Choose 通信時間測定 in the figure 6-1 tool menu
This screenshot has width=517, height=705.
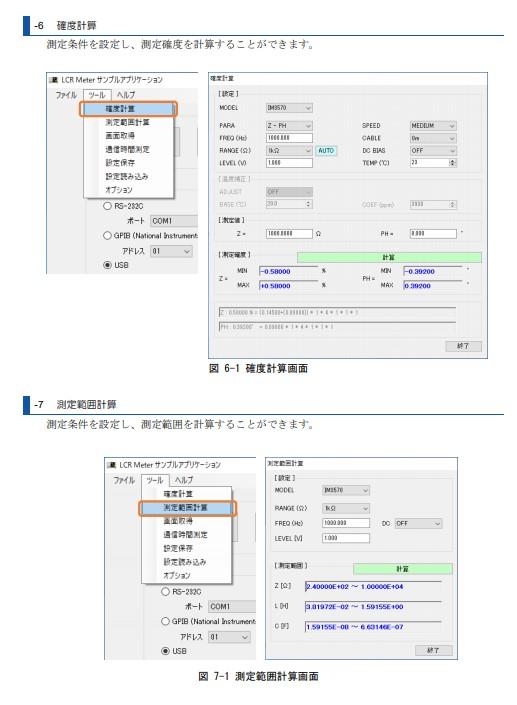coord(129,149)
